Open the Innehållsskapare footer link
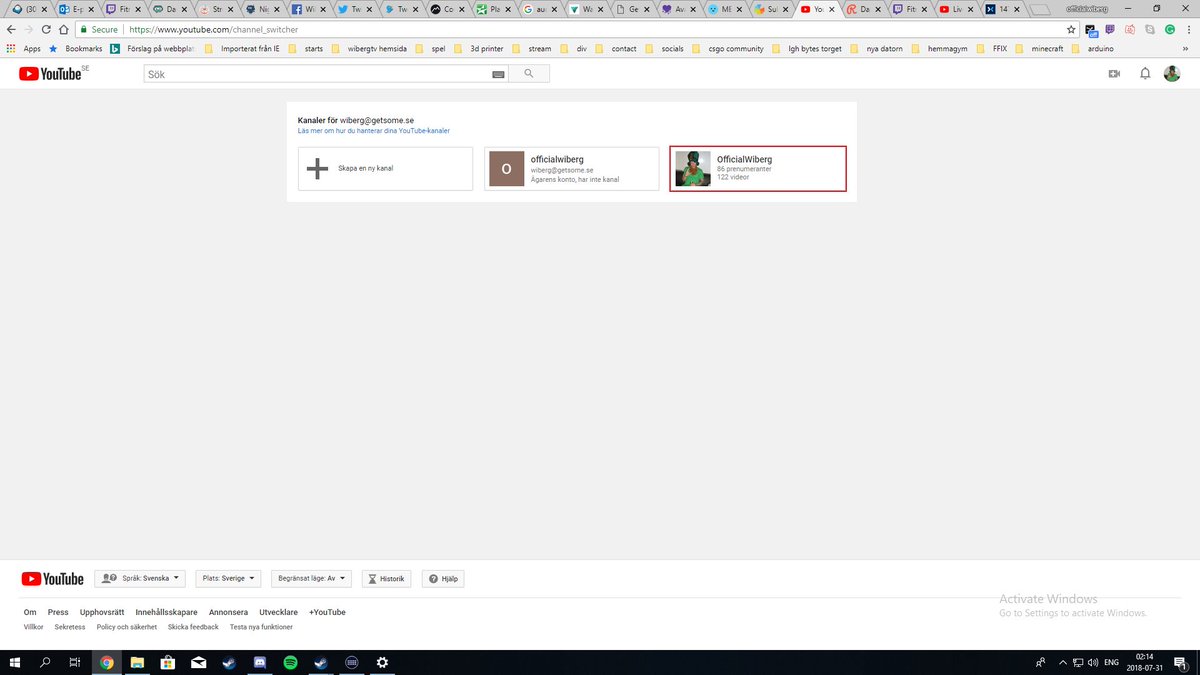The height and width of the screenshot is (675, 1200). tap(166, 612)
